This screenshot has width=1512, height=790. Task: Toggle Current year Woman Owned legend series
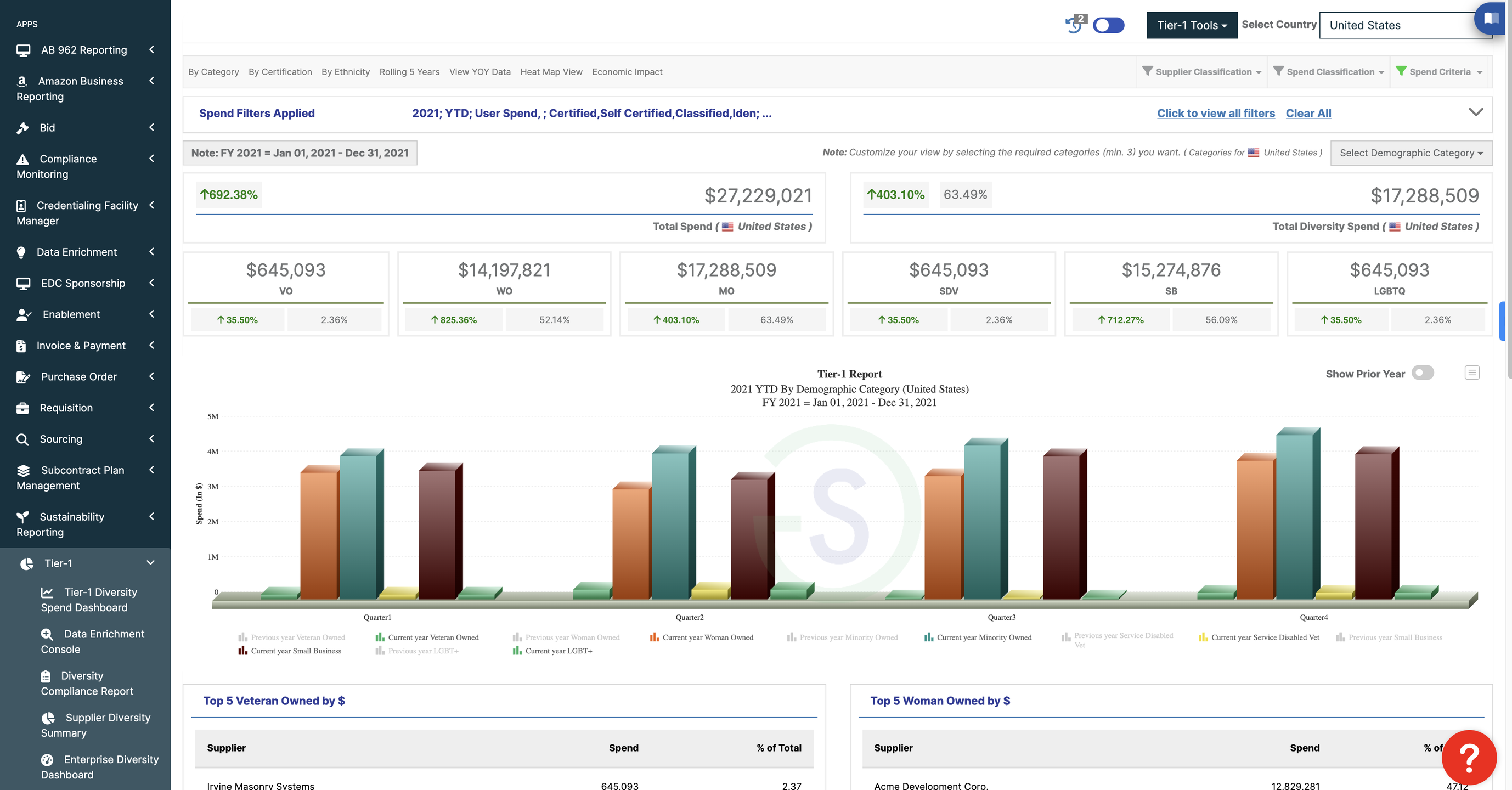click(707, 637)
